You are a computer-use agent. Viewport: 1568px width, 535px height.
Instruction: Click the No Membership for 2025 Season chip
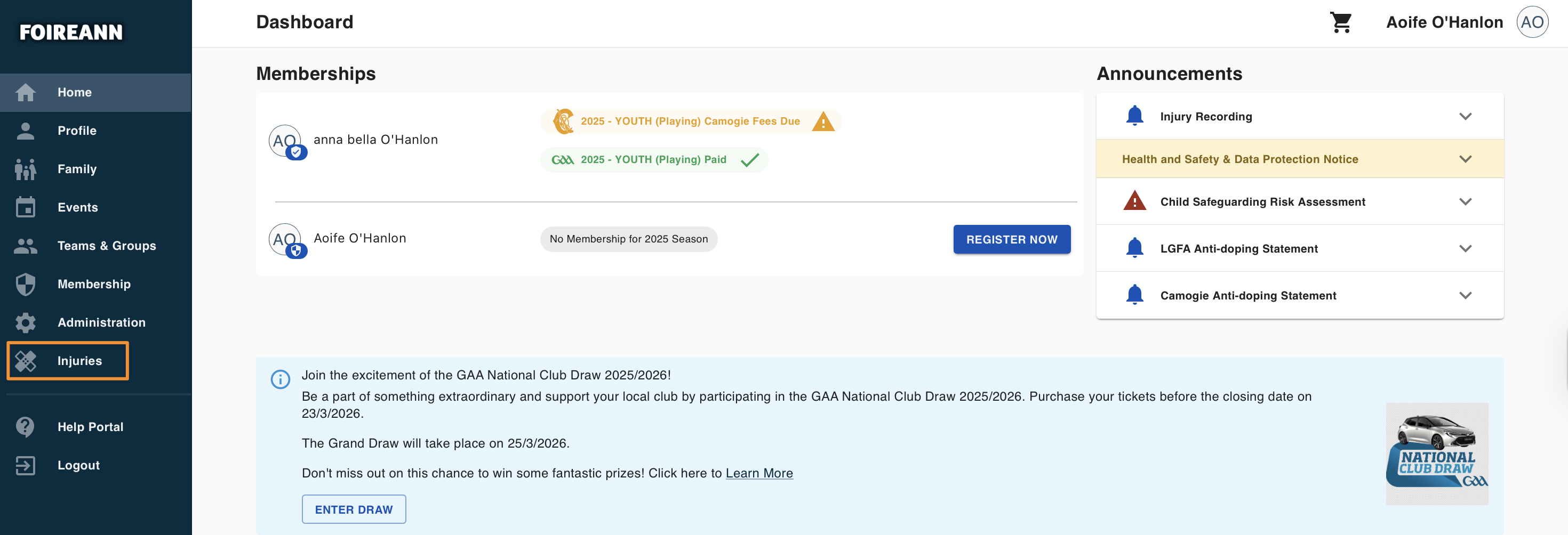pos(629,240)
